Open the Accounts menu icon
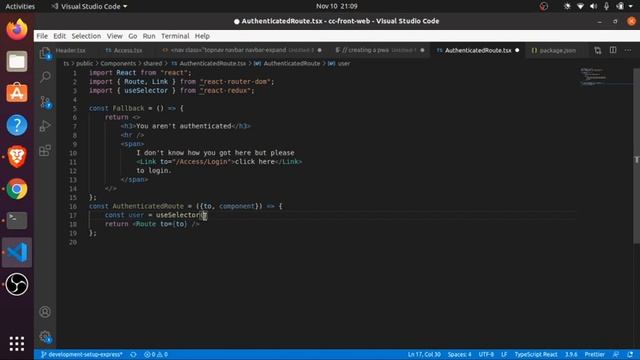This screenshot has width=640, height=360. [x=45, y=312]
